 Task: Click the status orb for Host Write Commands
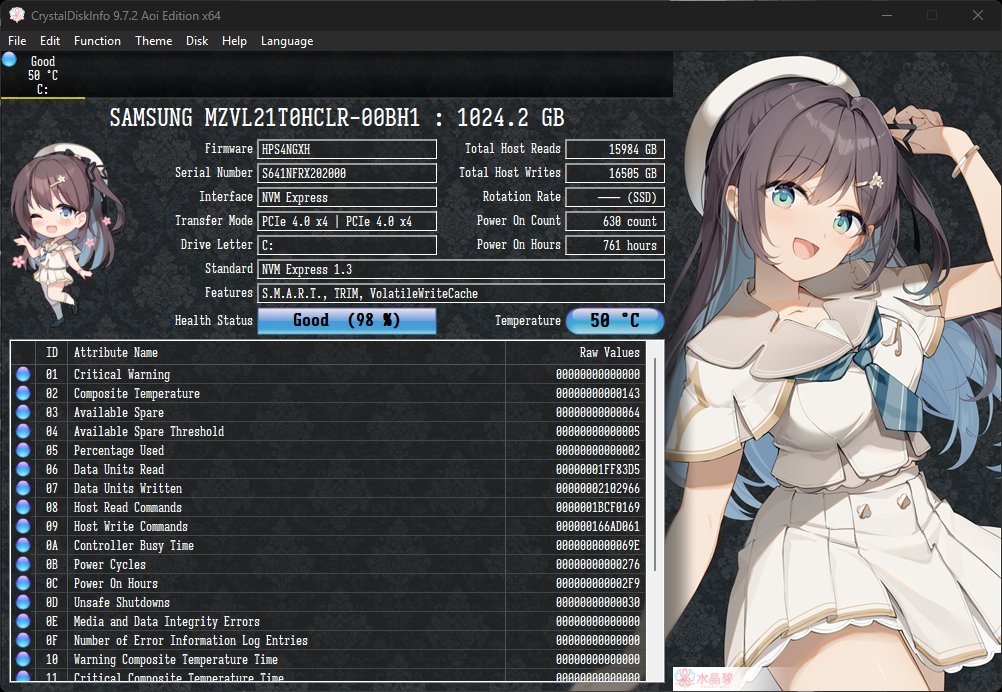point(23,526)
